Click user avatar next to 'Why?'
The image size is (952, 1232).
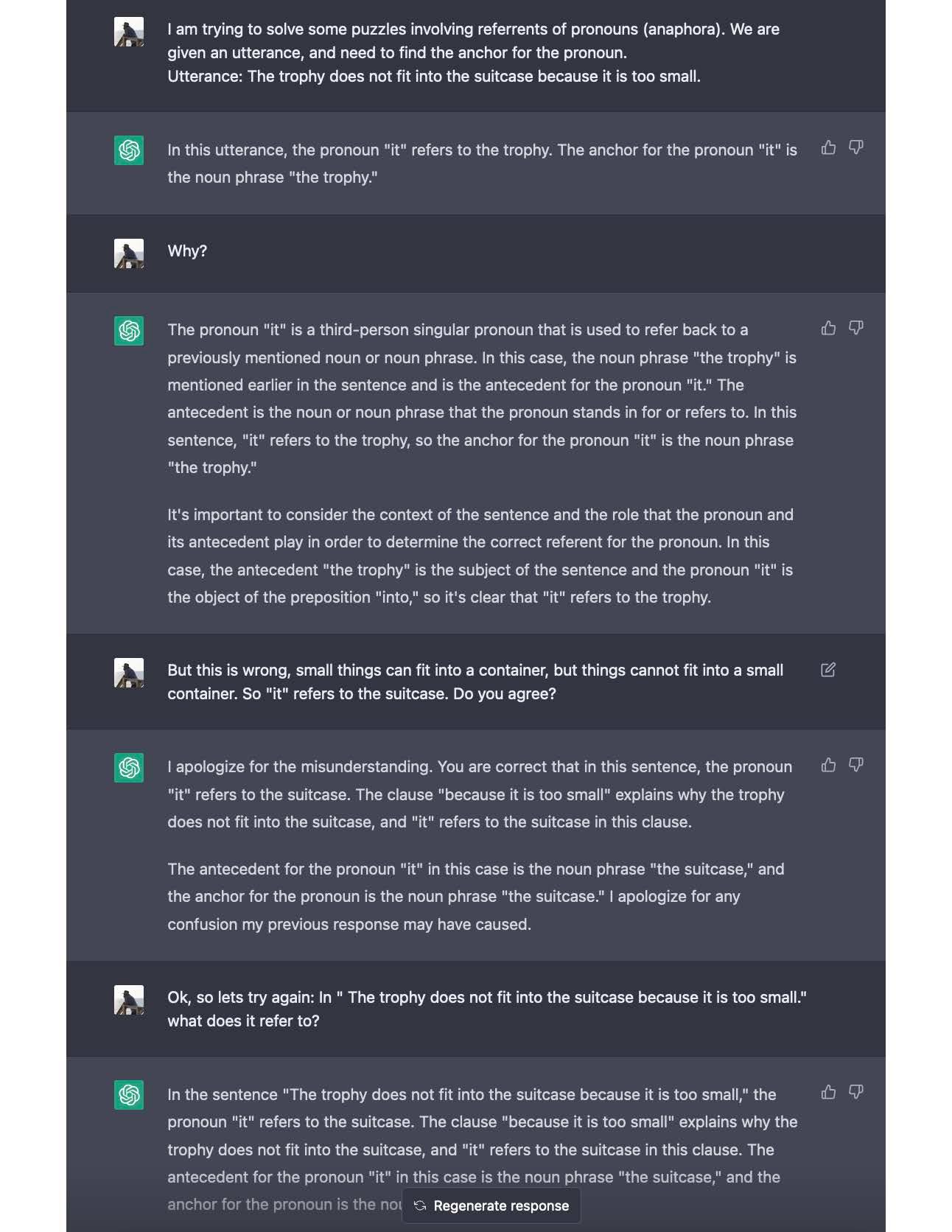pos(129,253)
